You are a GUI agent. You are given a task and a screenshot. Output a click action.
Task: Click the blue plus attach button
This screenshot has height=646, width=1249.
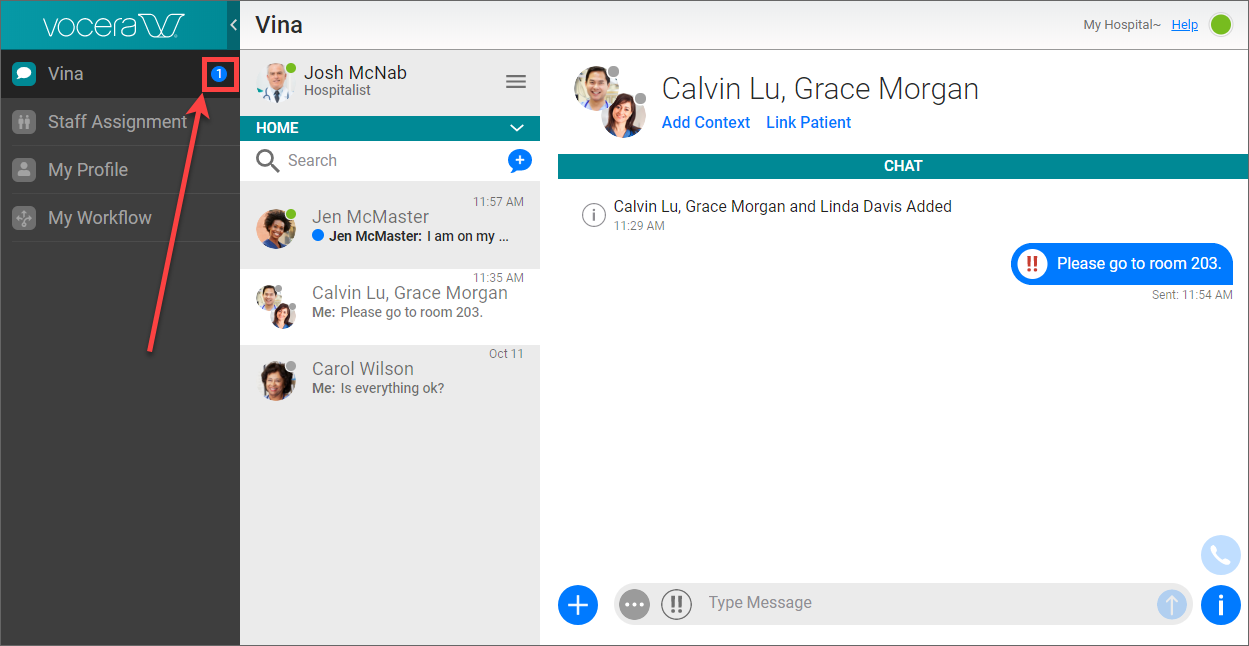[x=578, y=604]
